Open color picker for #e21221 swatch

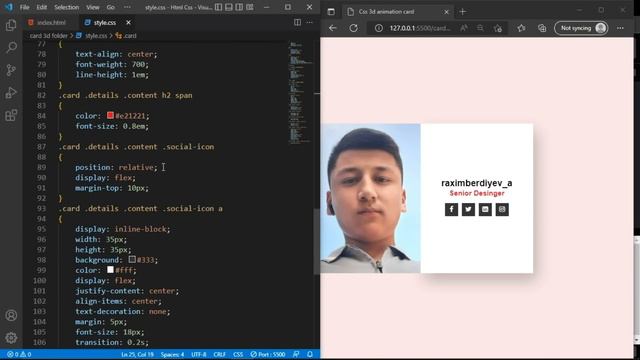click(110, 116)
